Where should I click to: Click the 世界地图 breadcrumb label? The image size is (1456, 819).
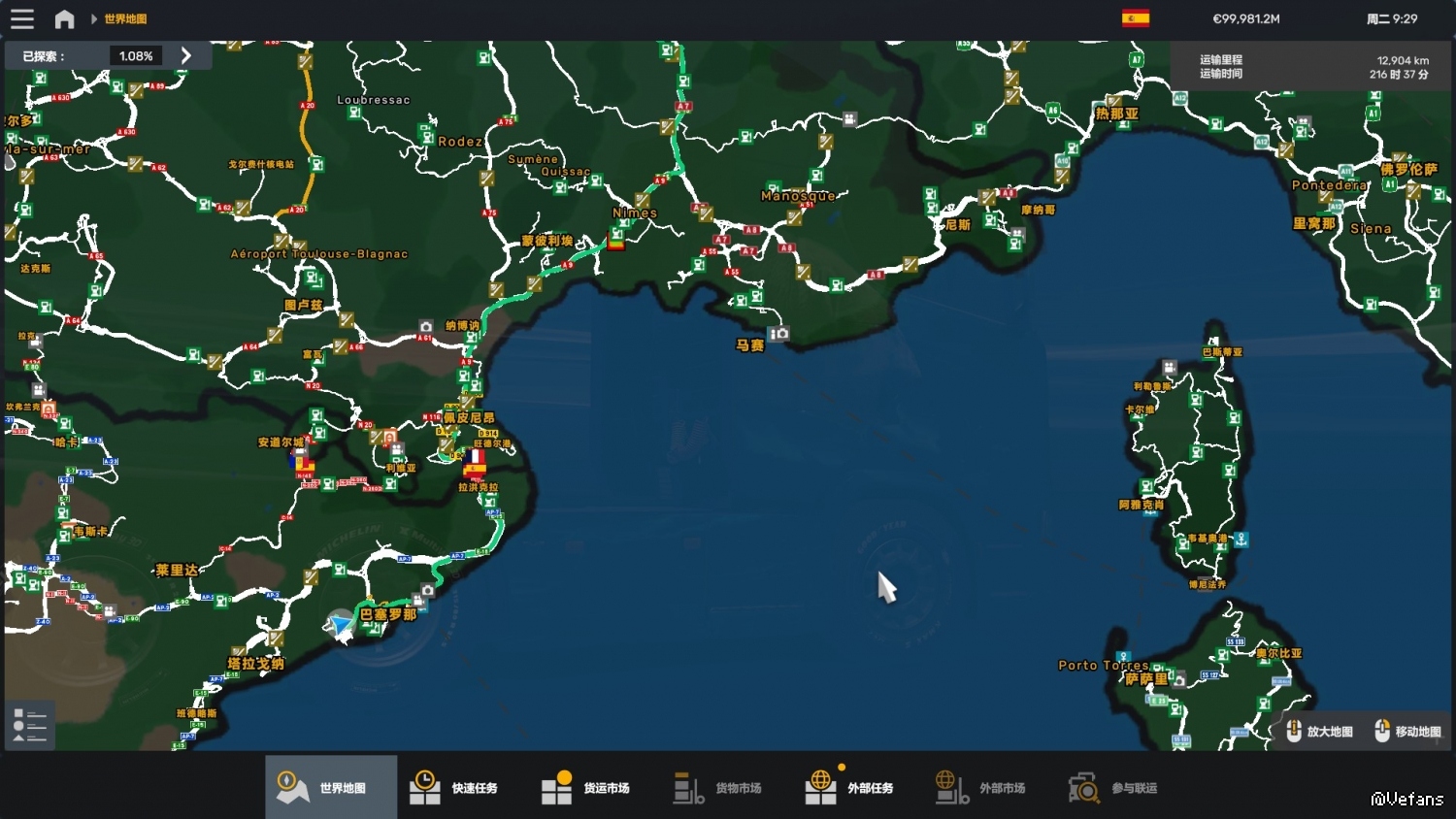pyautogui.click(x=125, y=18)
